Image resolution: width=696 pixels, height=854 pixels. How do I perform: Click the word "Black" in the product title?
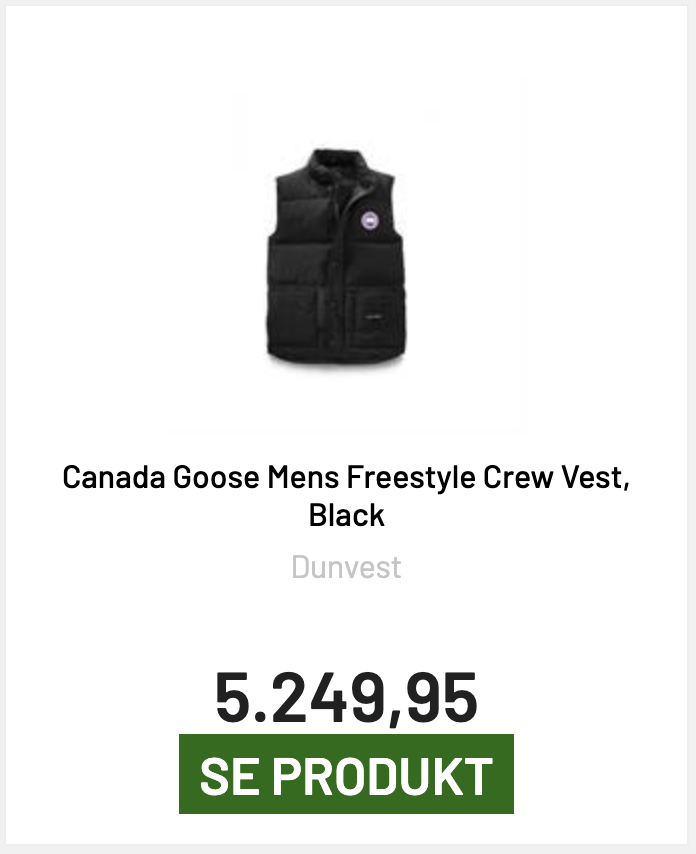click(x=347, y=515)
